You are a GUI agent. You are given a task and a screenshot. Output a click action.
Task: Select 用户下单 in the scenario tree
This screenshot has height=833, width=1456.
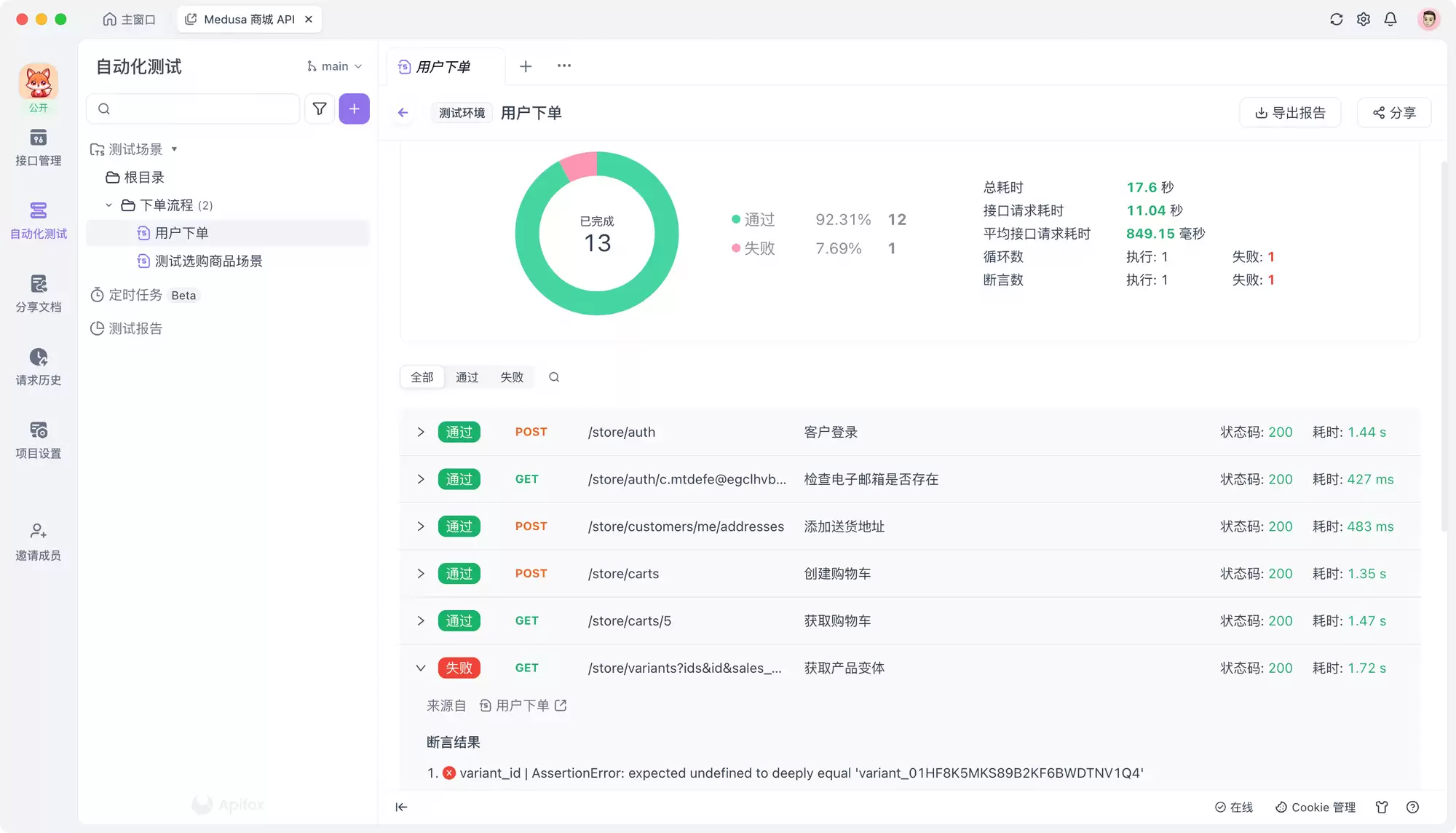tap(228, 233)
